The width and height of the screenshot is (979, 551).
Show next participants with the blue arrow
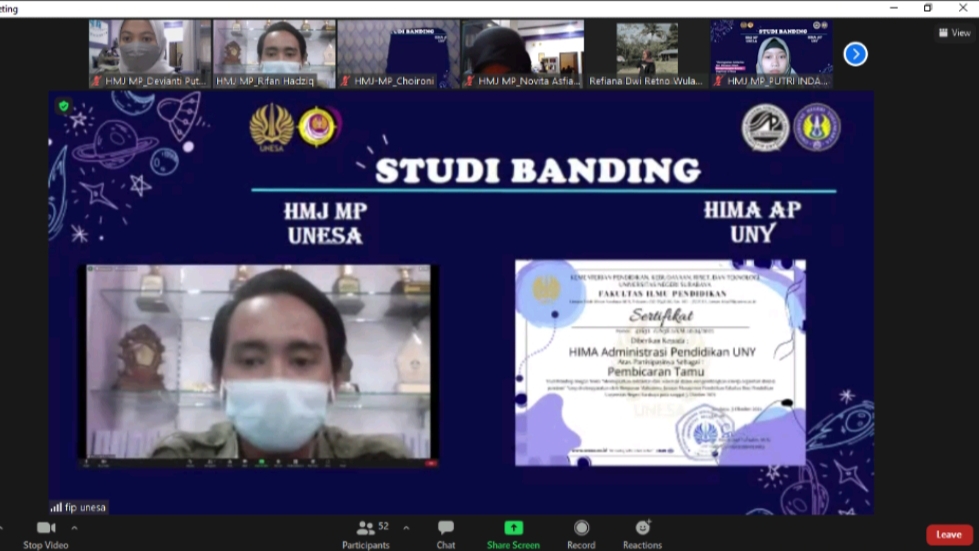coord(855,54)
